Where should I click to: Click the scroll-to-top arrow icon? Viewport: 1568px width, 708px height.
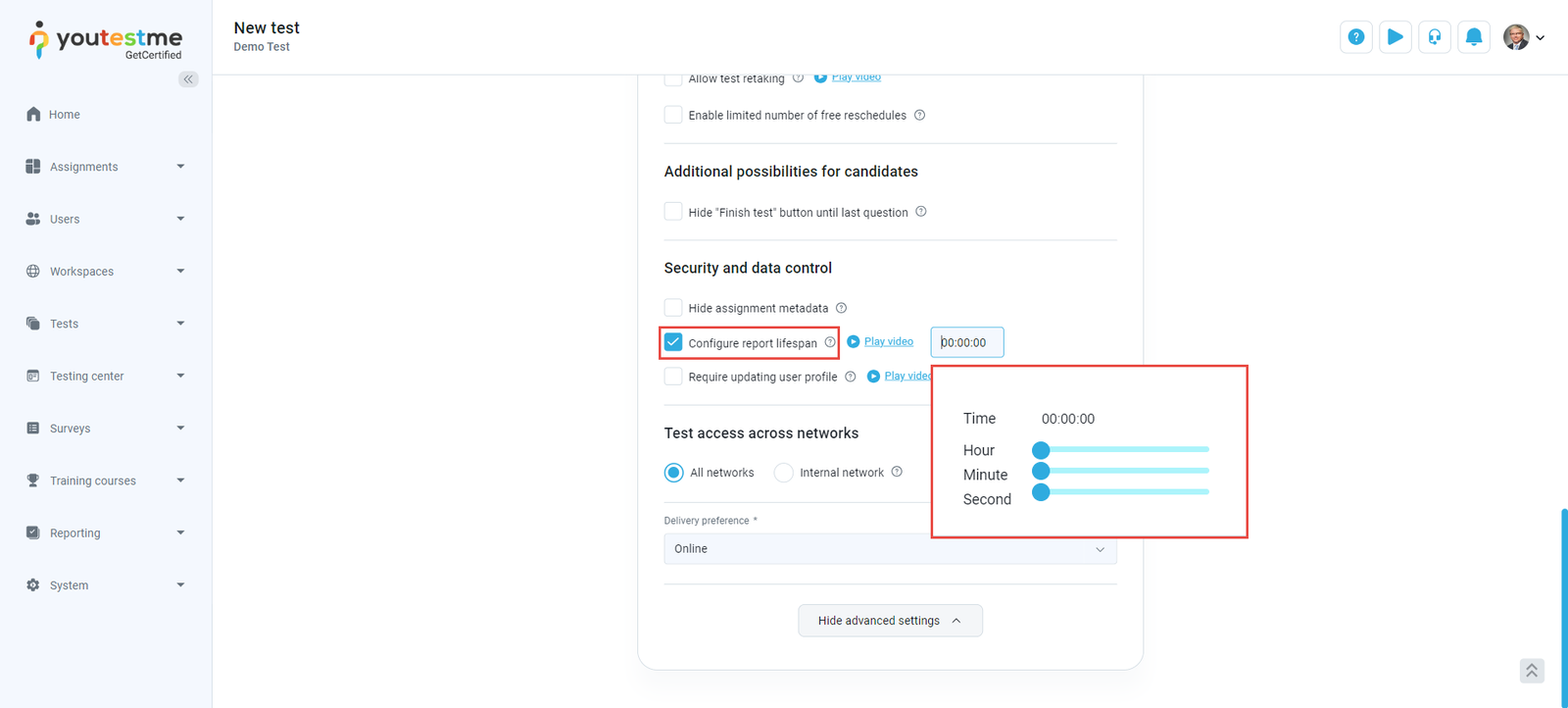1532,671
